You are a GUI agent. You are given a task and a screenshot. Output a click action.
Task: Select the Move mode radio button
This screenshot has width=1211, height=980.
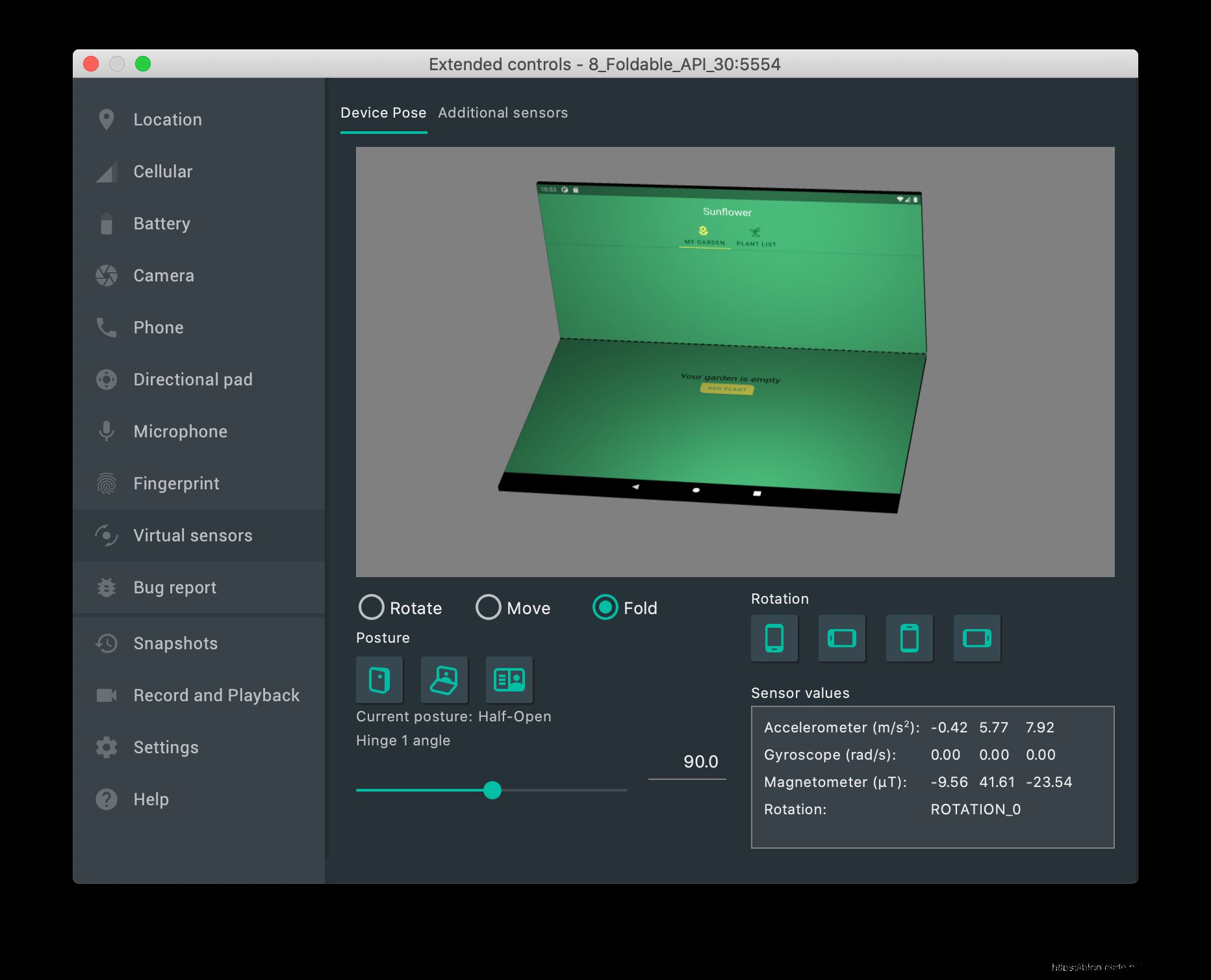[x=488, y=608]
